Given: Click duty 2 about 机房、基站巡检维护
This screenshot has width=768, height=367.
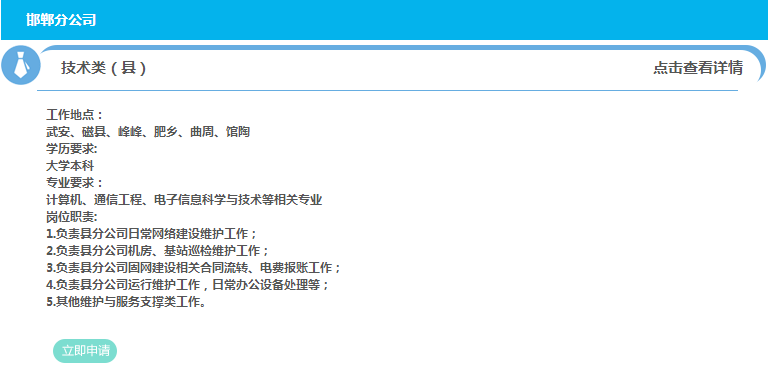Looking at the screenshot, I should (x=158, y=251).
